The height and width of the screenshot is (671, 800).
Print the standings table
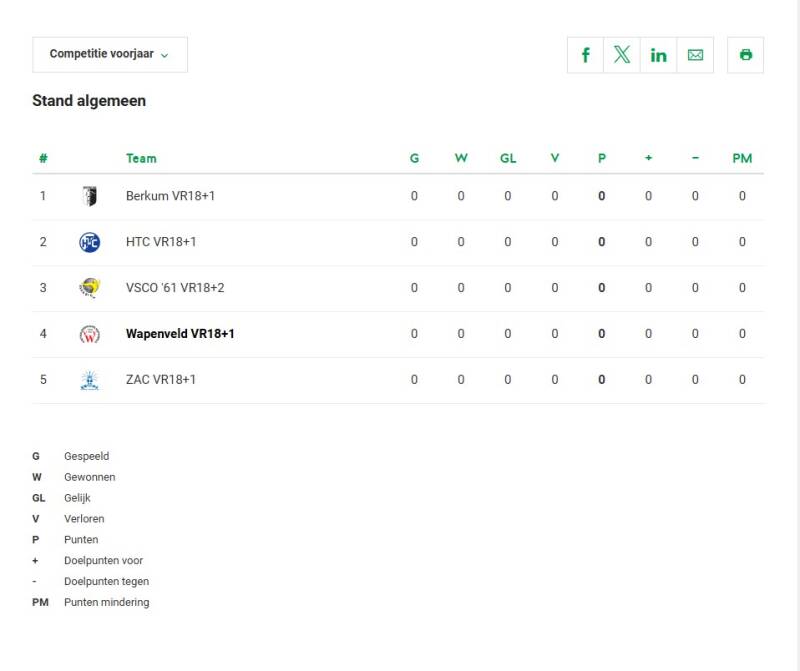tap(745, 55)
